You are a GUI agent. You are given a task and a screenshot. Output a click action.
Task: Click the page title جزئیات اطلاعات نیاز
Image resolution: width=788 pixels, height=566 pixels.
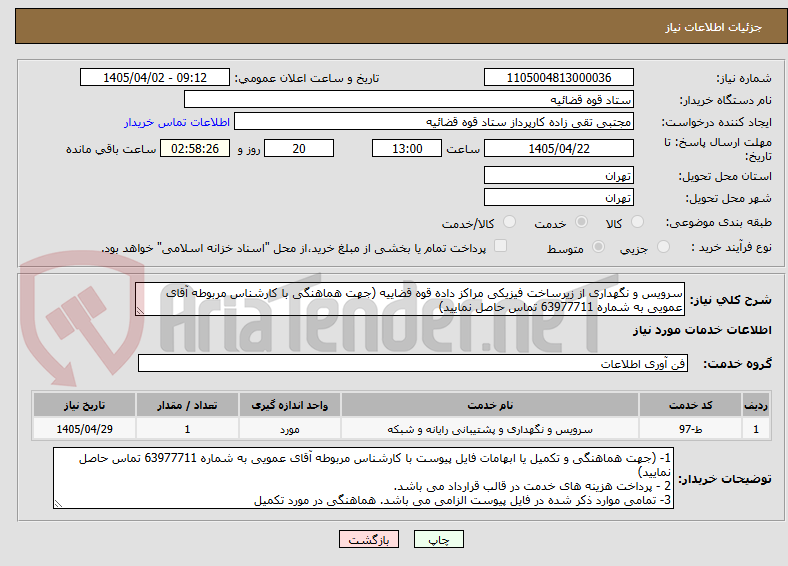714,27
